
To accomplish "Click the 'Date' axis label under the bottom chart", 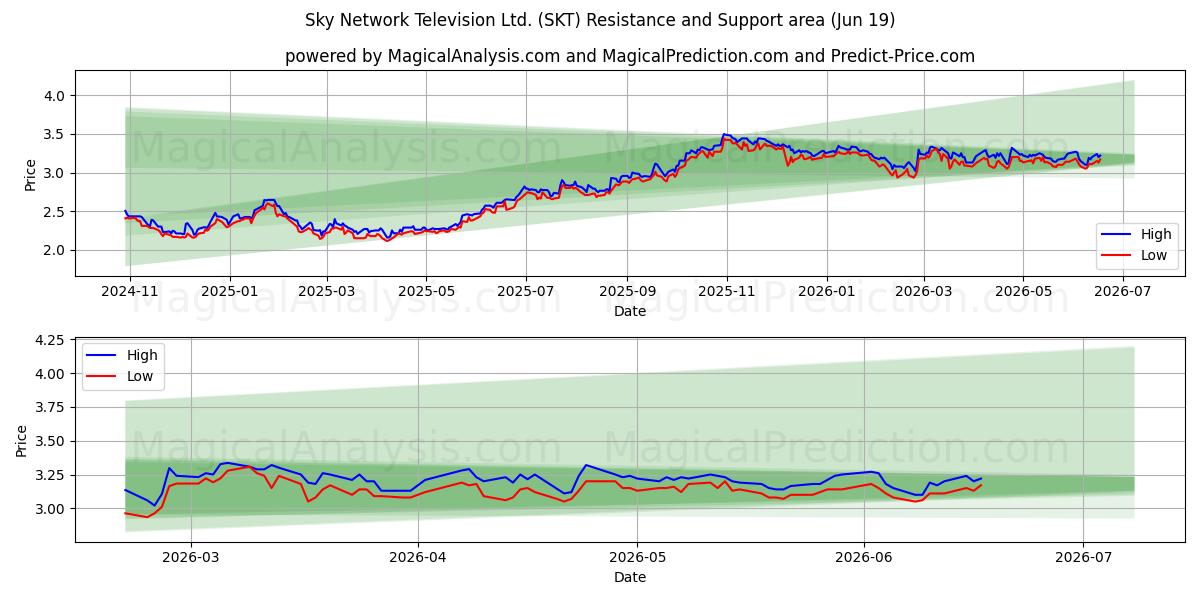I will (x=630, y=577).
